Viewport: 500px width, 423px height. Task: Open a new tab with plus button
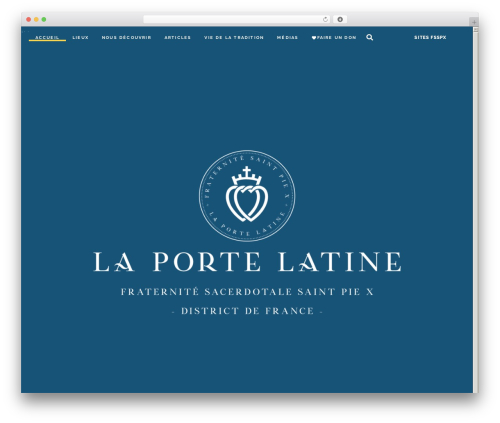pyautogui.click(x=474, y=22)
